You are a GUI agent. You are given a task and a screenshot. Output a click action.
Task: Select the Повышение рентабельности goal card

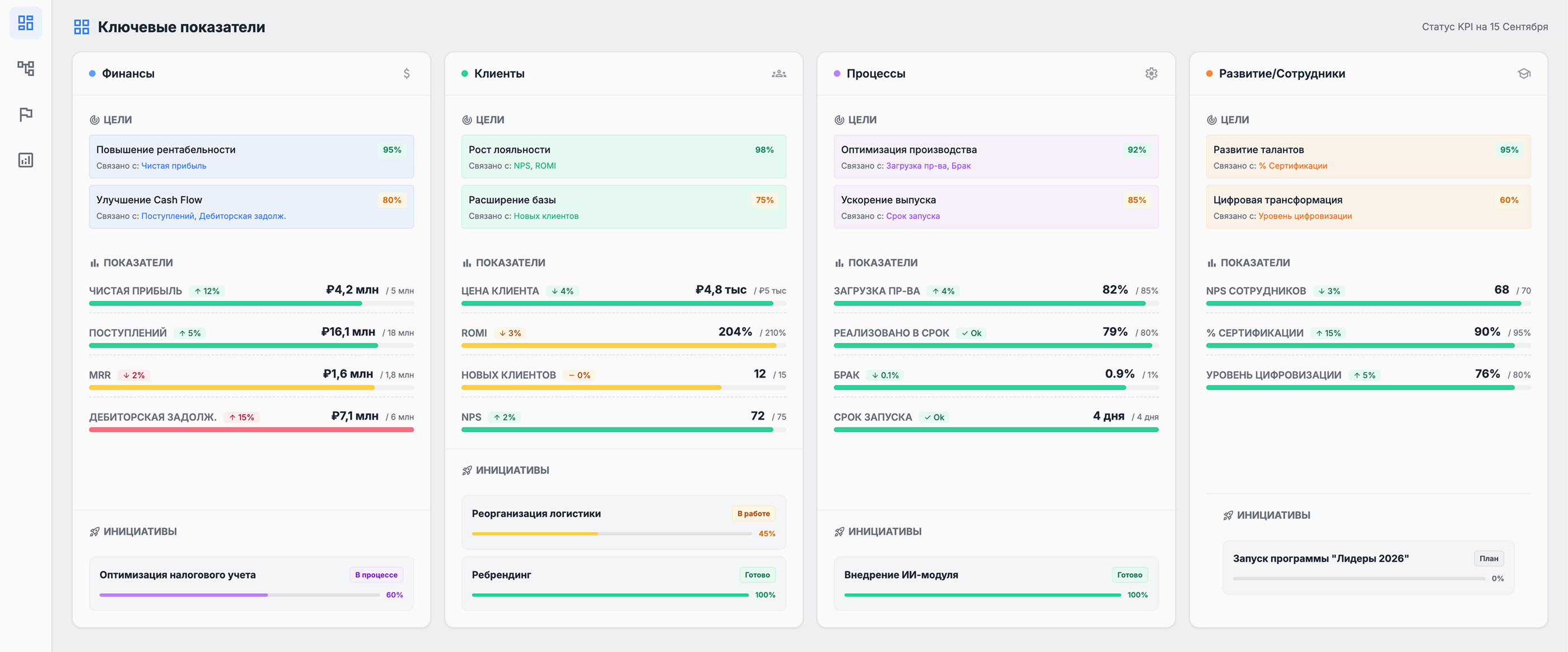click(251, 156)
